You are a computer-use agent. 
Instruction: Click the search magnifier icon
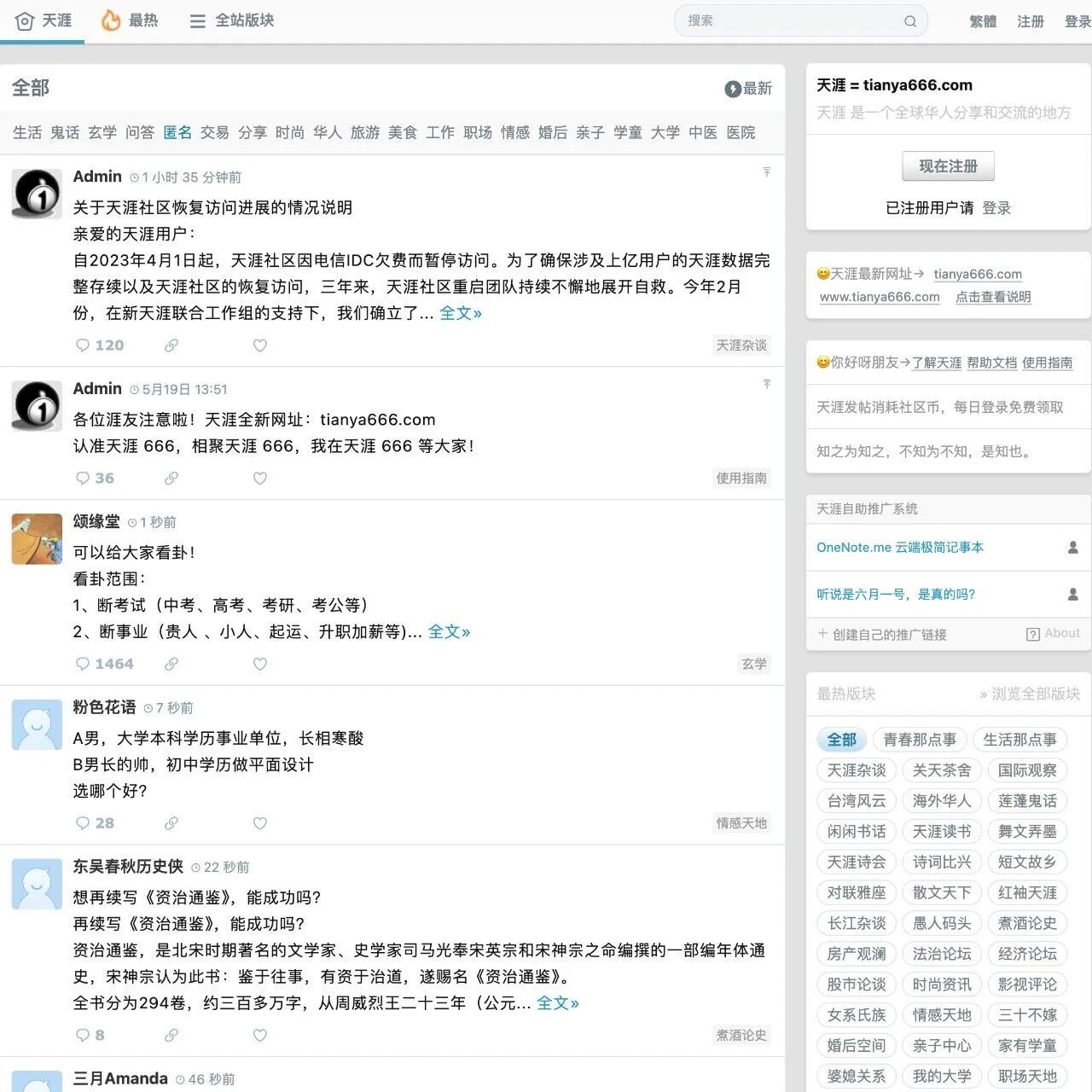coord(910,21)
